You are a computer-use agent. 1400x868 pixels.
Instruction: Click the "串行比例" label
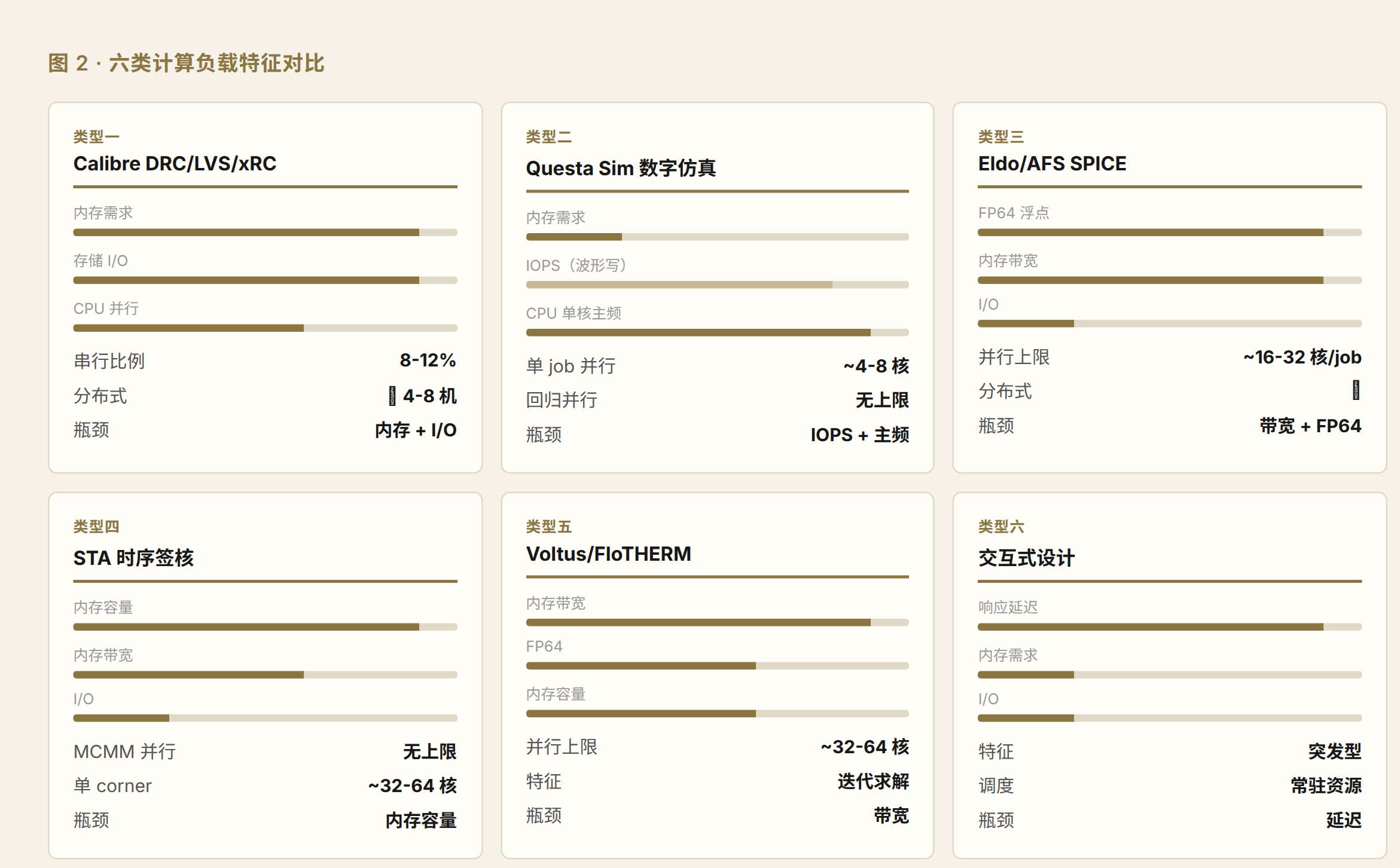point(109,361)
